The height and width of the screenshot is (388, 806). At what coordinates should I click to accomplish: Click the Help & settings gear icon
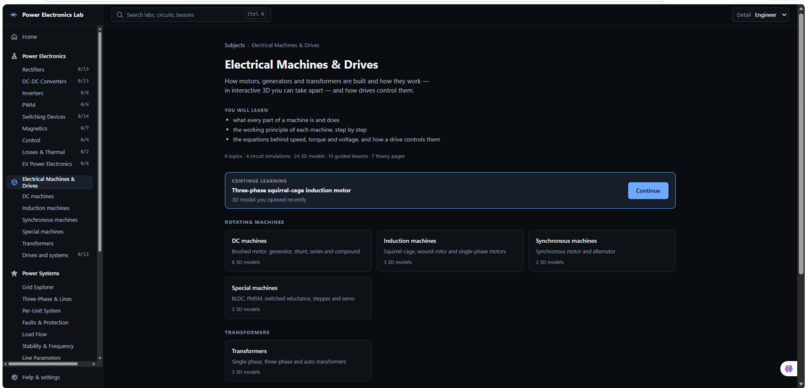point(14,377)
